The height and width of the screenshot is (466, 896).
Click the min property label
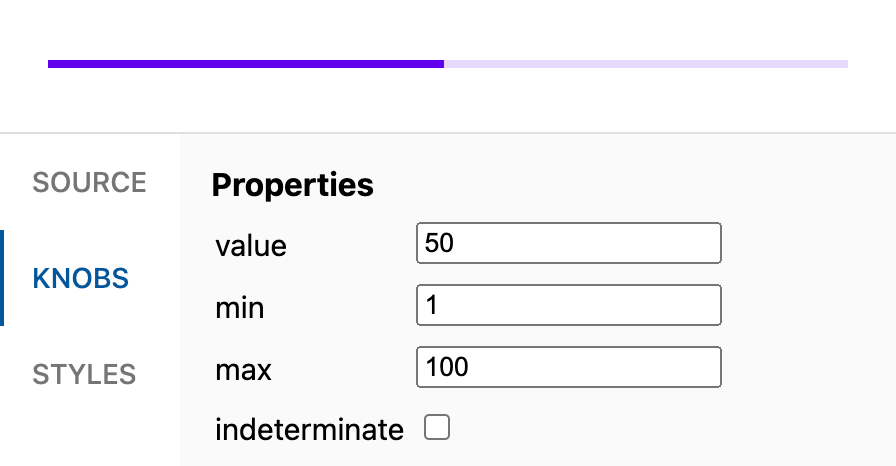tap(240, 307)
